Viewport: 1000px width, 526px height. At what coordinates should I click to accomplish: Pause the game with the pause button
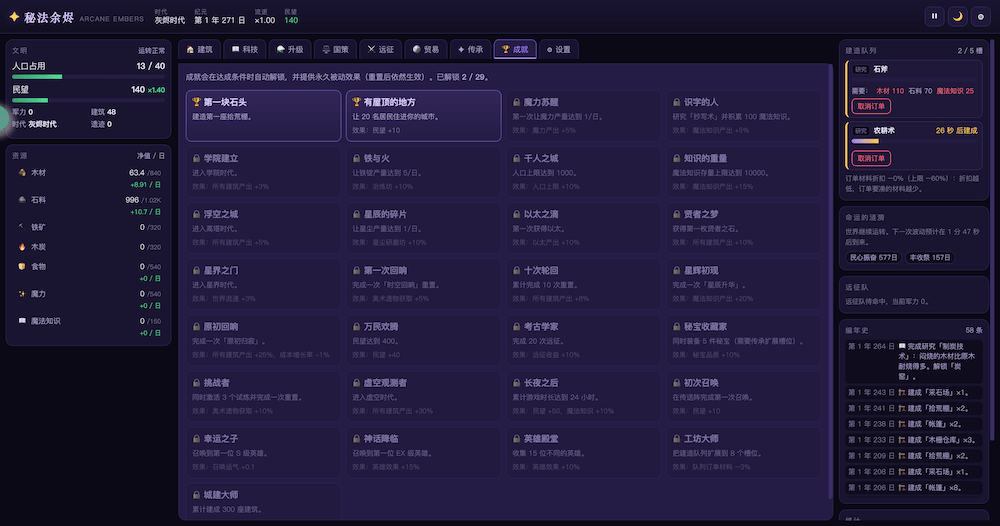[x=934, y=17]
